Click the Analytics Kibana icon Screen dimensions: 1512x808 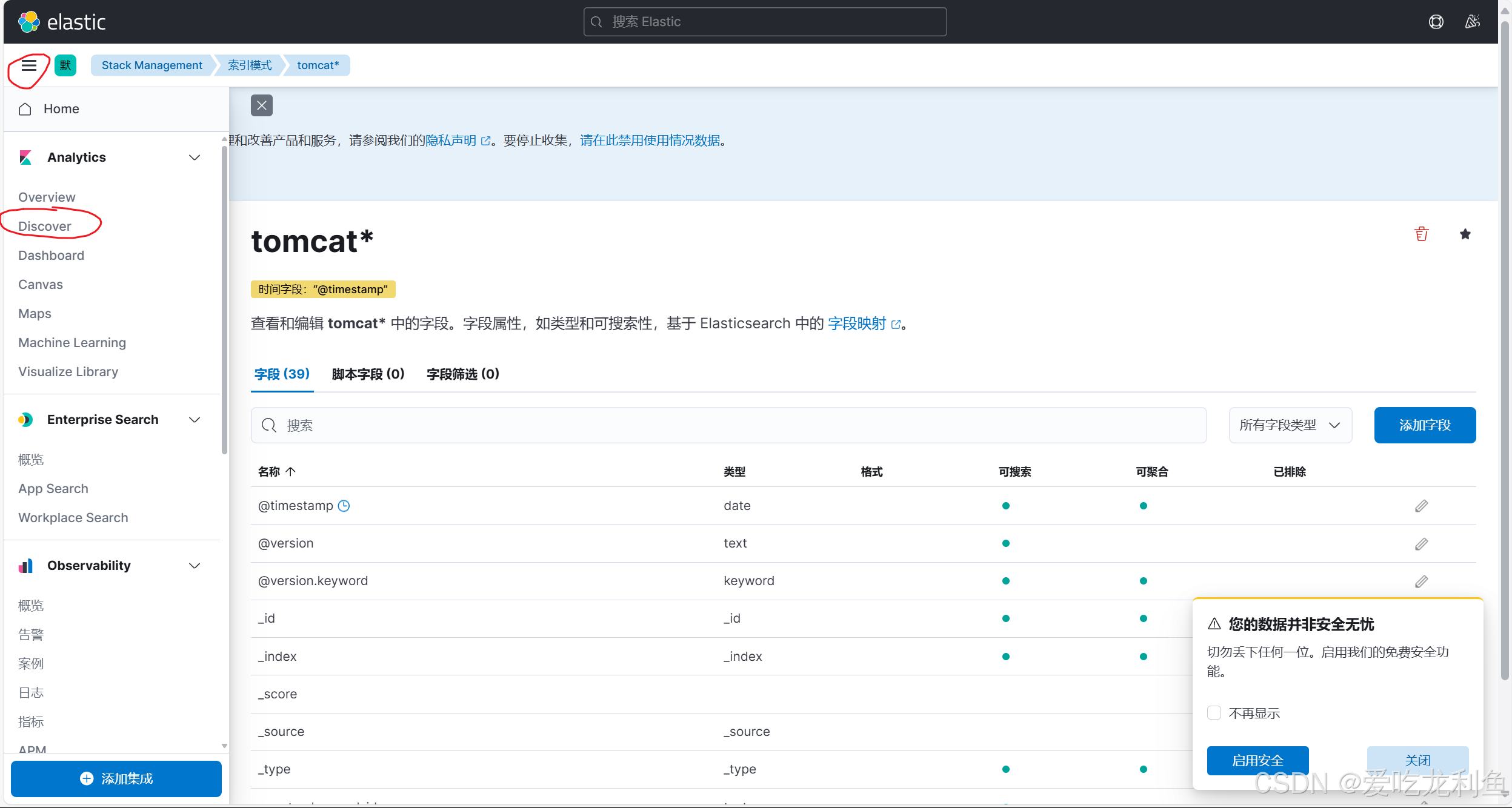[25, 157]
